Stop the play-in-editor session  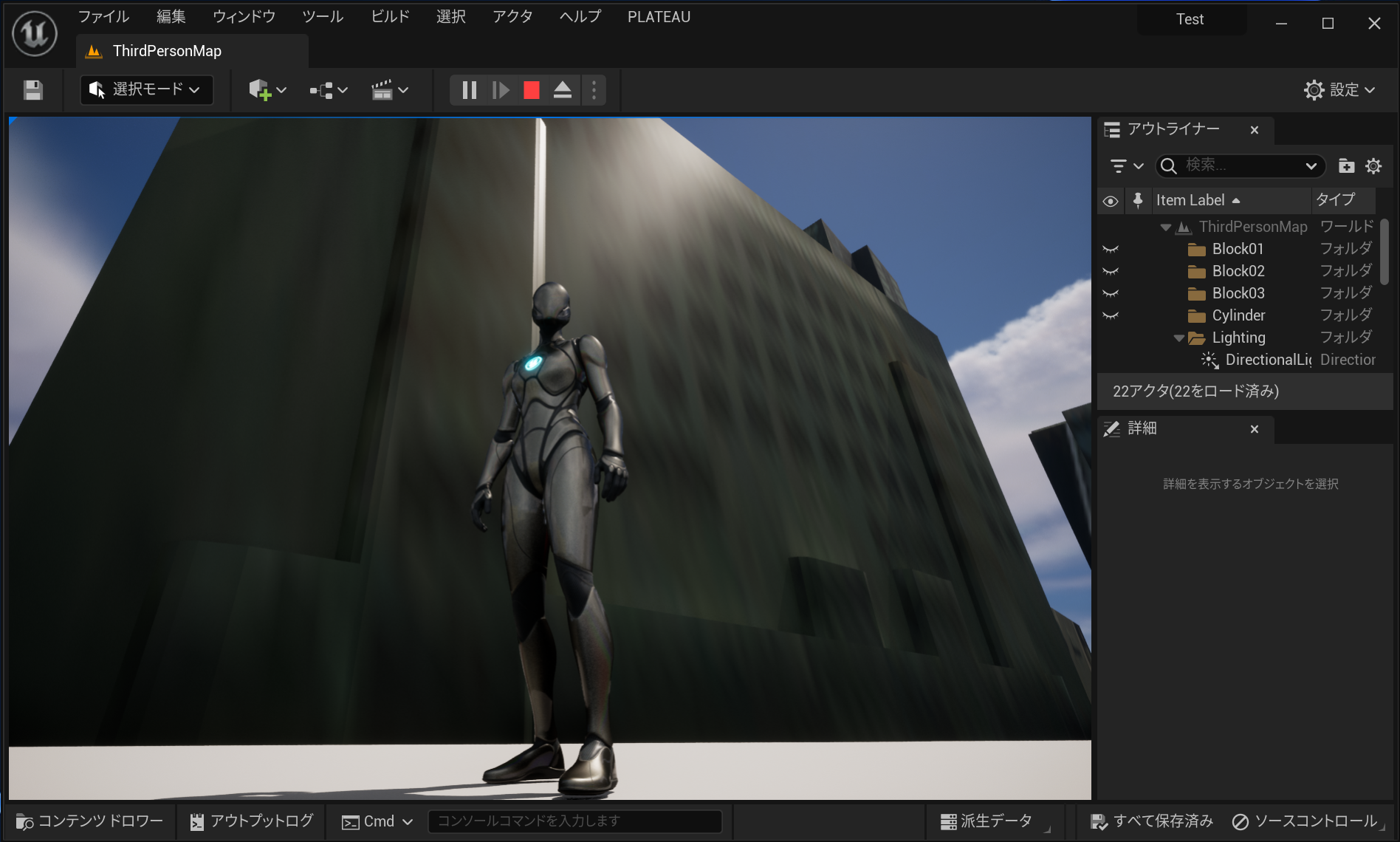530,90
